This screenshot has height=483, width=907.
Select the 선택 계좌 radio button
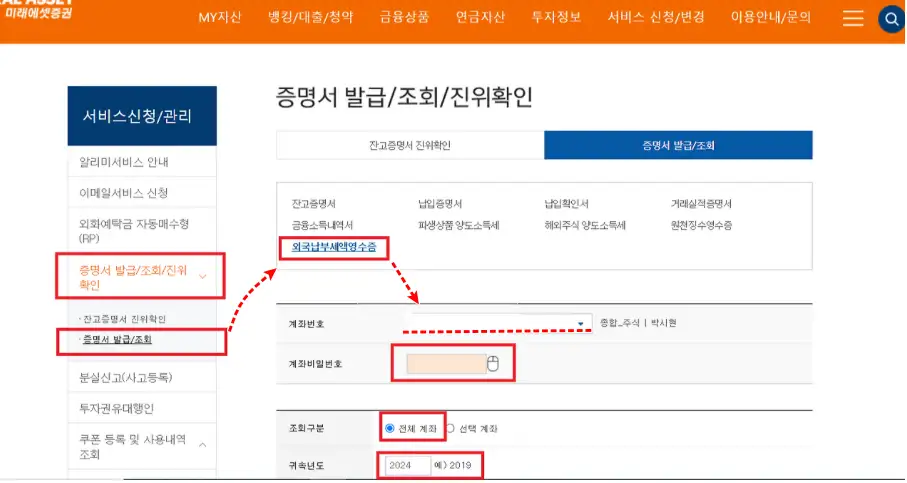pos(450,429)
